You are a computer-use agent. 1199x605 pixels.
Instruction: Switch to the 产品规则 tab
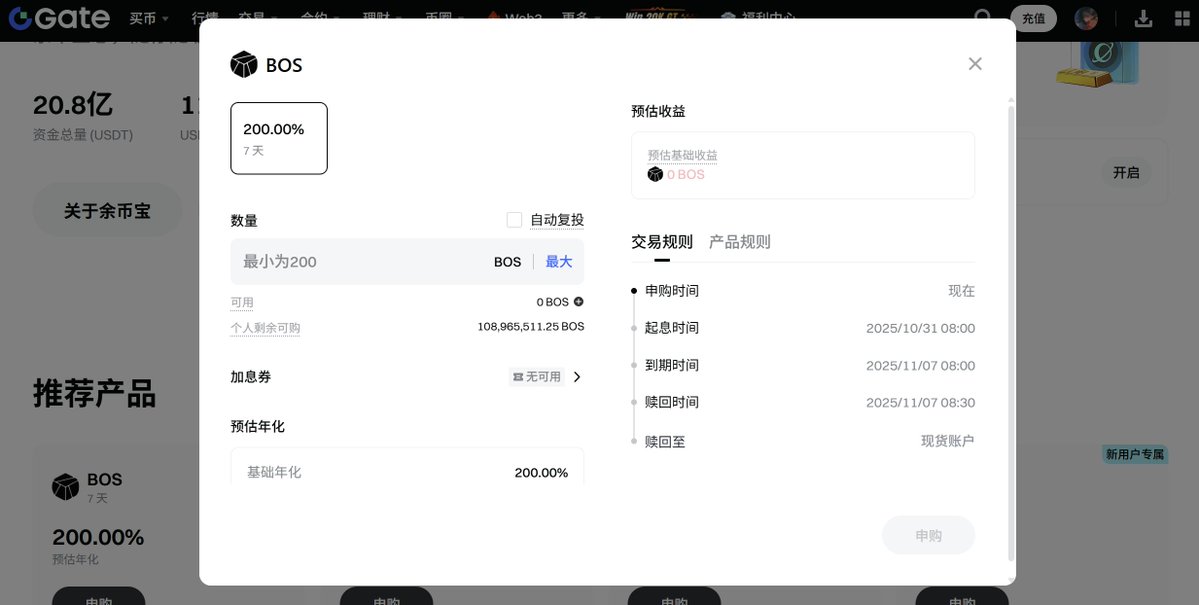pyautogui.click(x=739, y=242)
